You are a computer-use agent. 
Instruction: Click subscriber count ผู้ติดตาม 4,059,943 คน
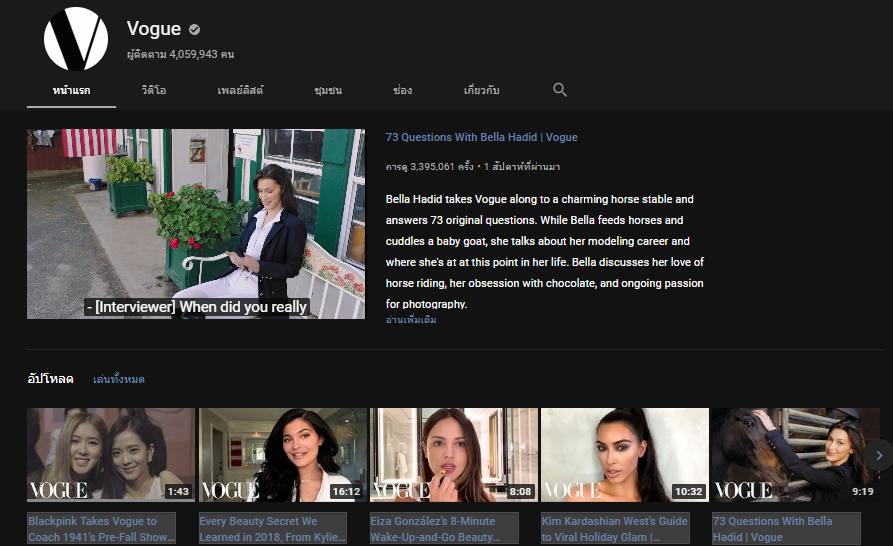point(180,54)
